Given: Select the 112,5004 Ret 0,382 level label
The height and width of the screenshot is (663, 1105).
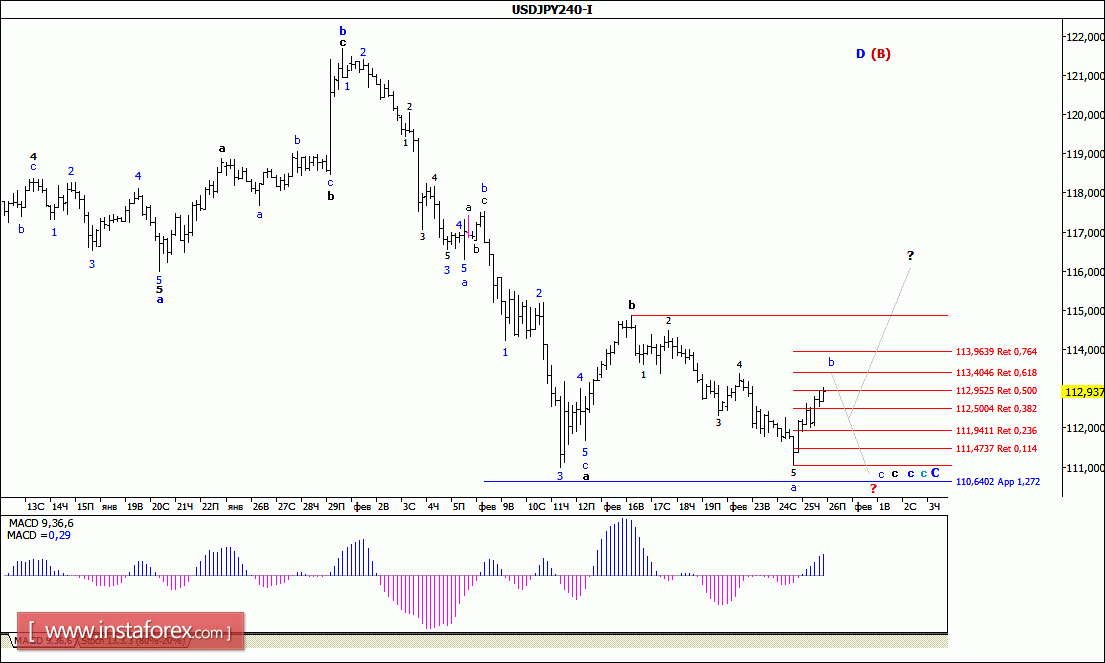Looking at the screenshot, I should tap(996, 409).
